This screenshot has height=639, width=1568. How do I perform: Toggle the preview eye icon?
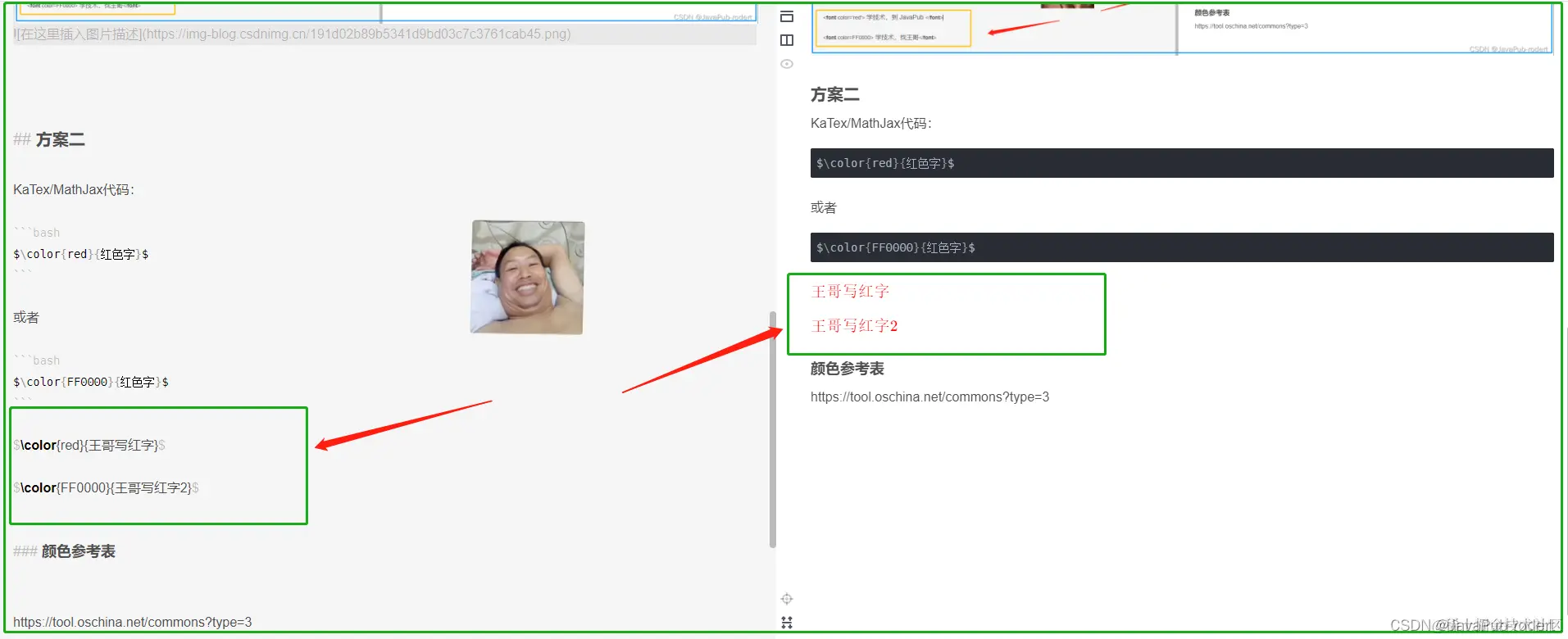click(787, 64)
